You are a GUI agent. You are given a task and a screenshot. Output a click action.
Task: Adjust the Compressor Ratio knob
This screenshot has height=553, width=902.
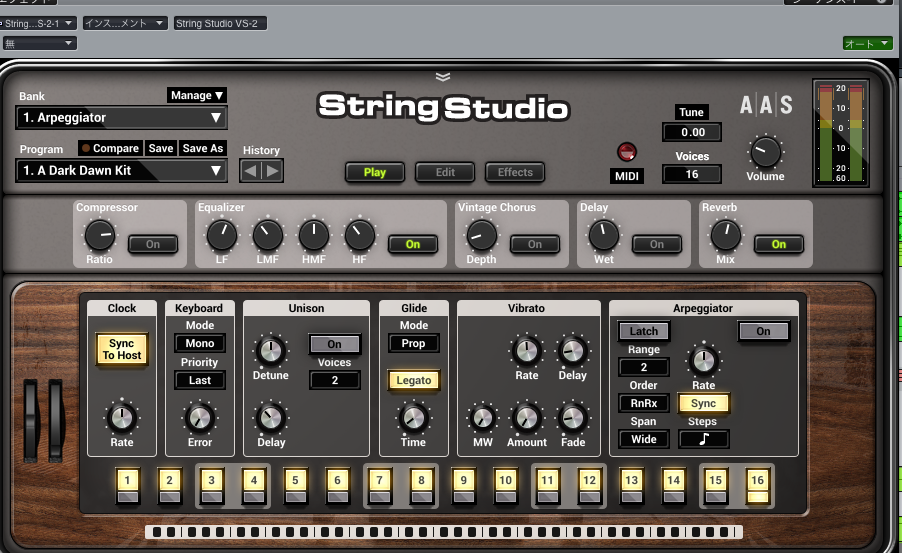coord(100,235)
